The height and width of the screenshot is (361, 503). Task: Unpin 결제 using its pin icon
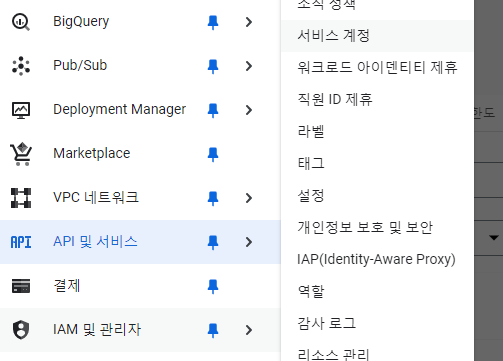[x=213, y=286]
